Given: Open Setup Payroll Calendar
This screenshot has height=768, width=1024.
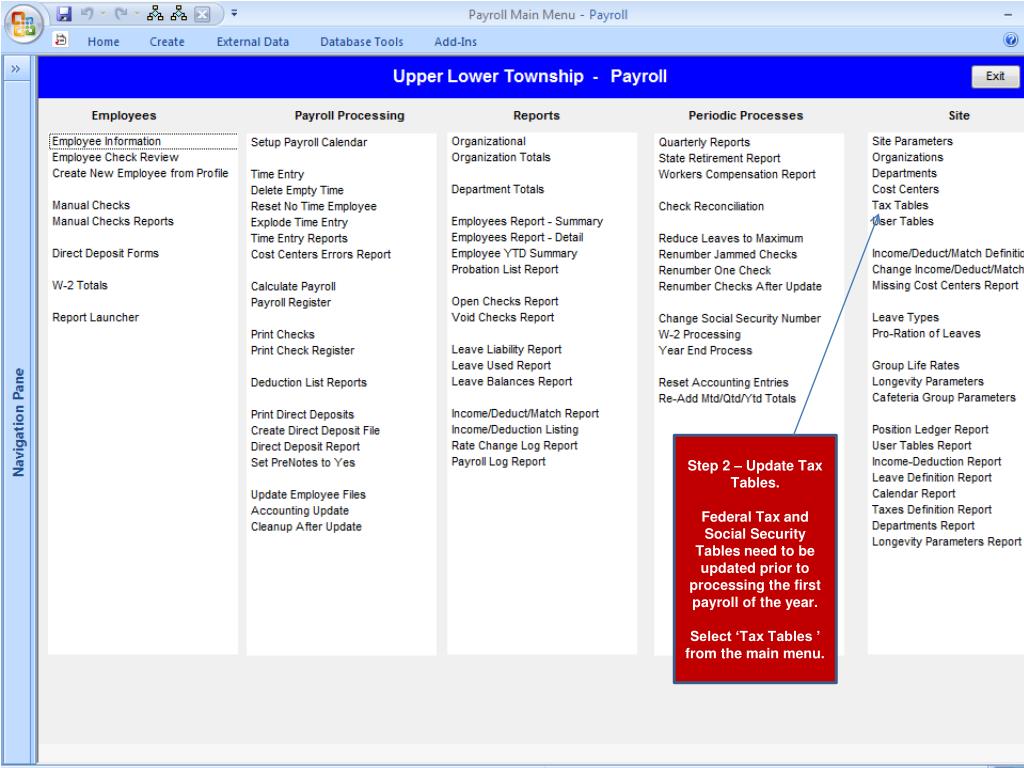Looking at the screenshot, I should tap(309, 142).
